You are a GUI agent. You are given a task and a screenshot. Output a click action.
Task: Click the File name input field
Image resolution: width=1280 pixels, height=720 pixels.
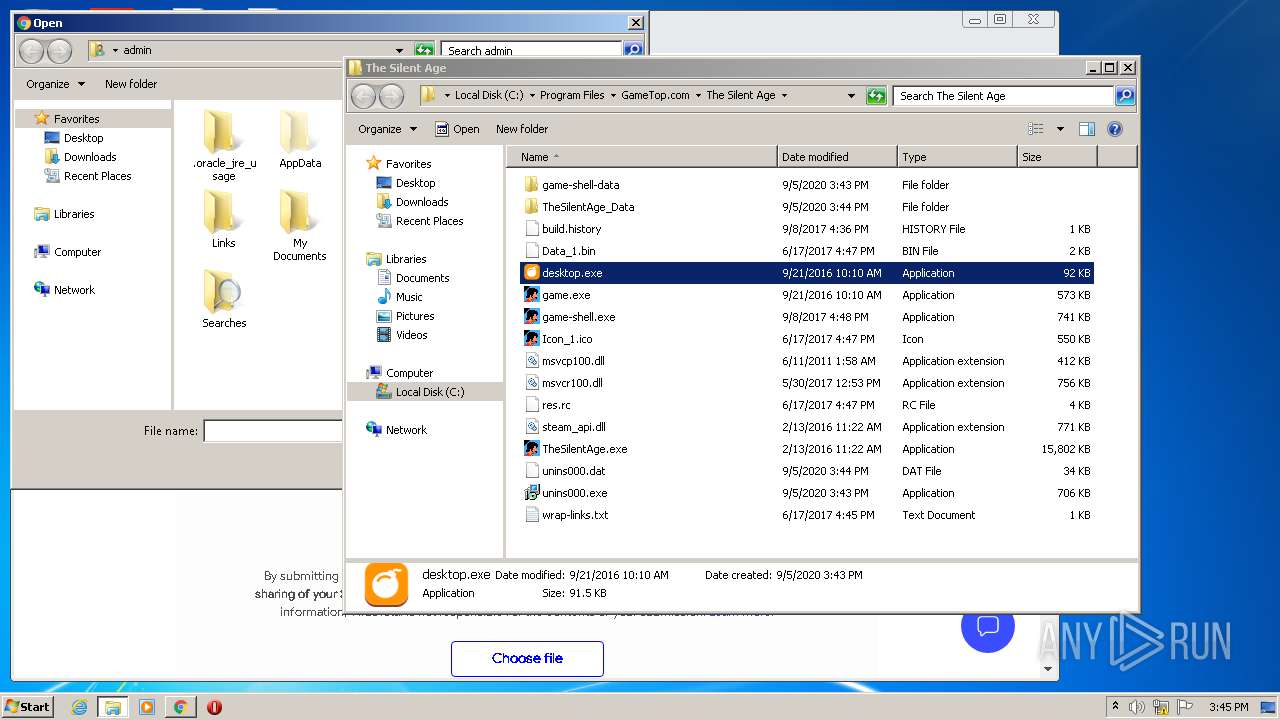273,431
